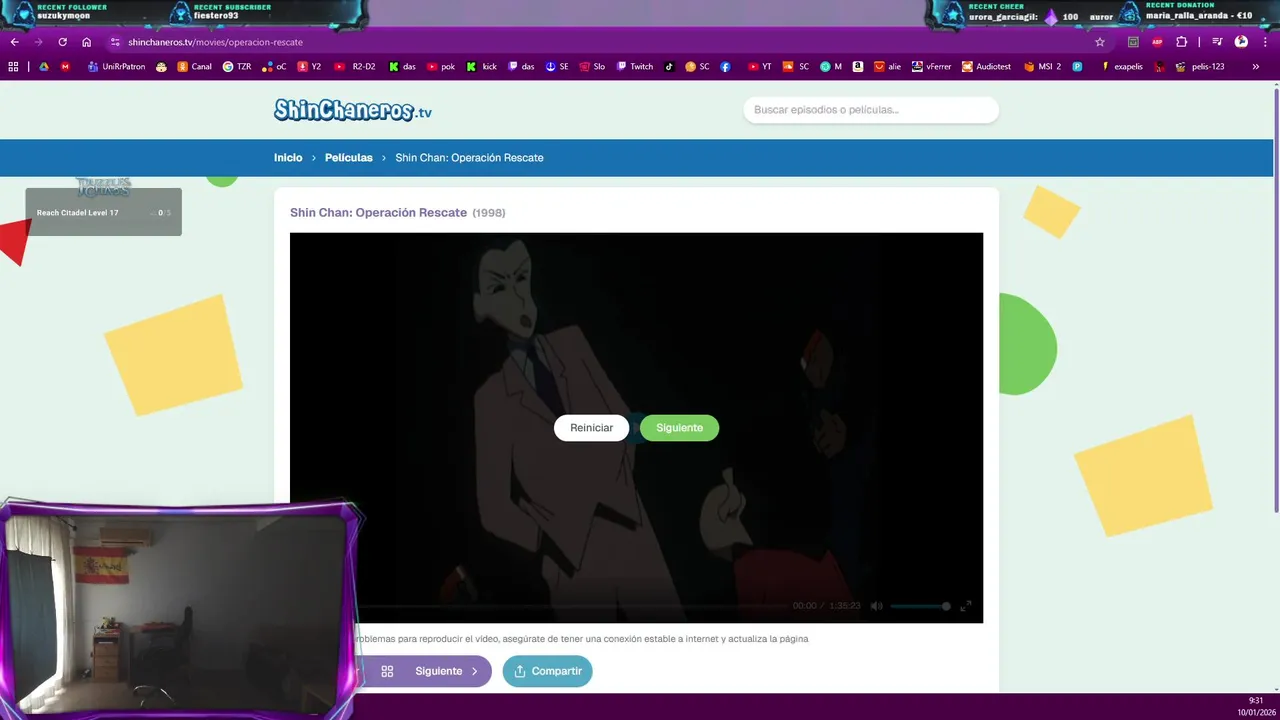The image size is (1280, 720).
Task: Click breadcrumb text Shin Chan: Operación Rescate
Action: coord(469,158)
